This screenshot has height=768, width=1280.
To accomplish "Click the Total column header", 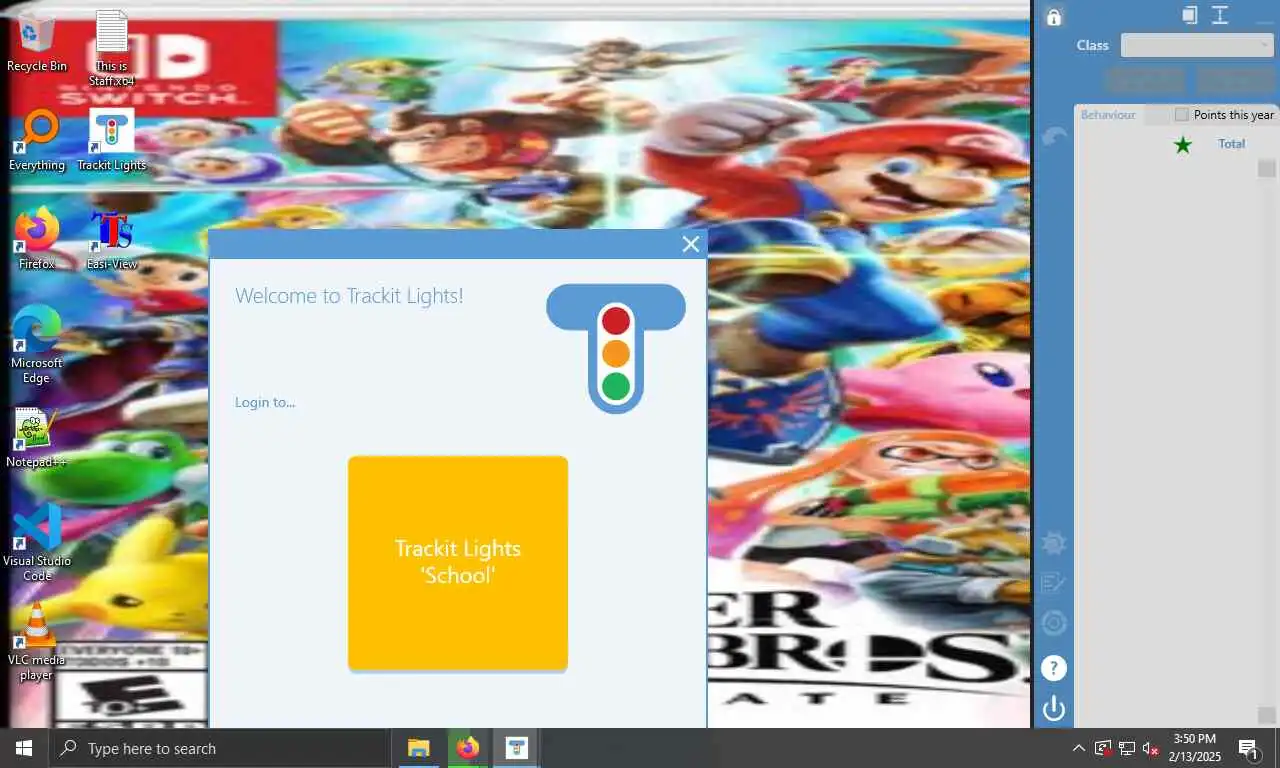I will pyautogui.click(x=1231, y=144).
